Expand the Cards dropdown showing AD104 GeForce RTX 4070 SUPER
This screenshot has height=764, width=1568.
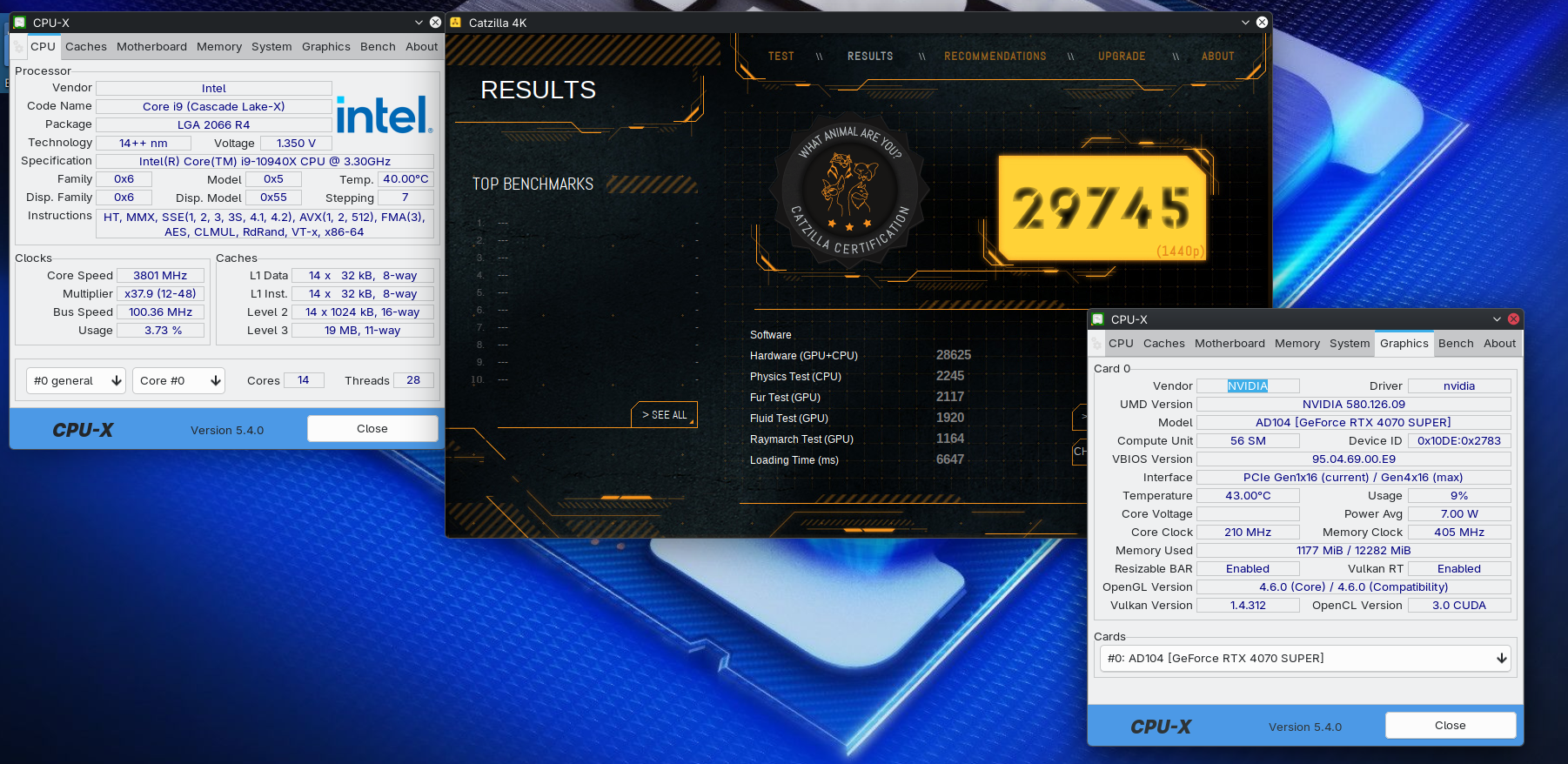pyautogui.click(x=1305, y=659)
